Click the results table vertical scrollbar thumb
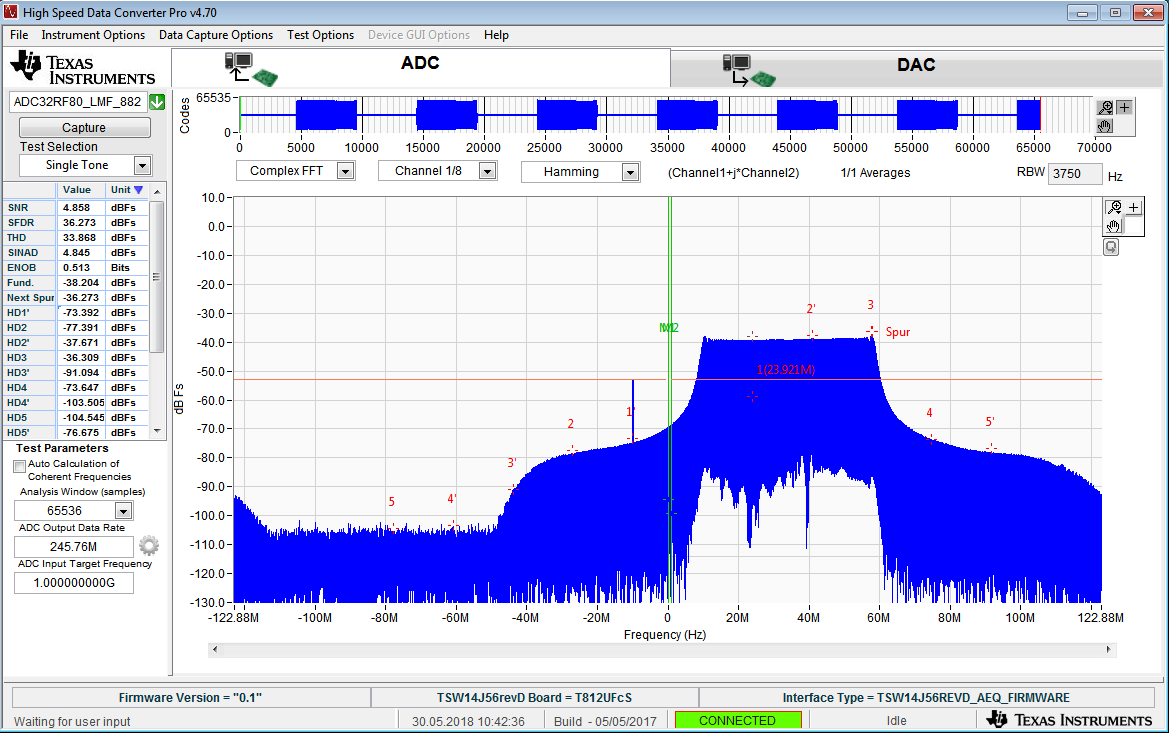This screenshot has height=733, width=1173. tap(157, 276)
